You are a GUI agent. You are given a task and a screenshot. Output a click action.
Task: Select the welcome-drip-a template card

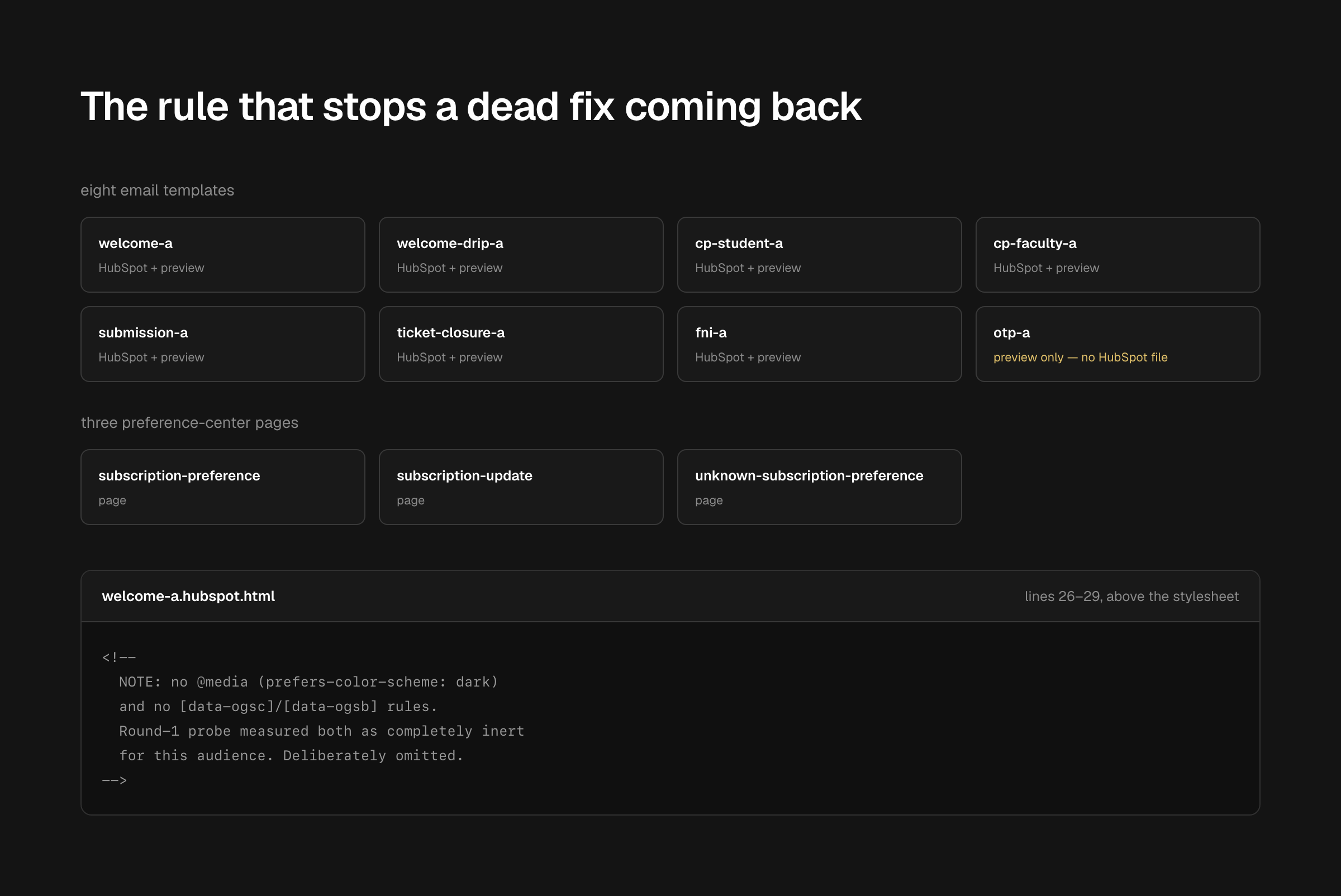521,255
